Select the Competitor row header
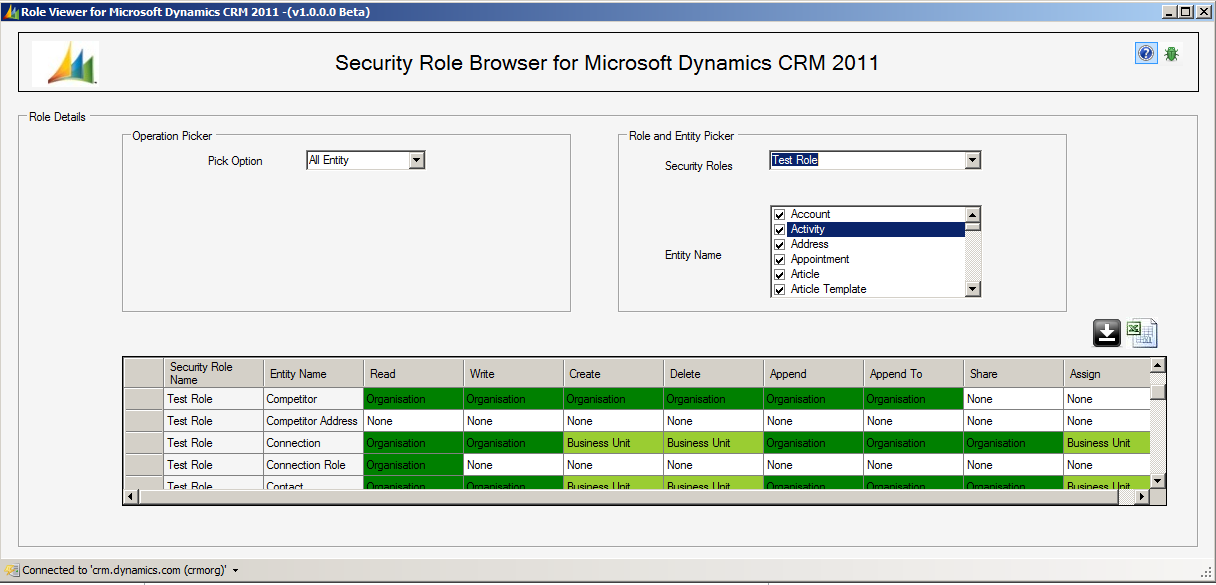Viewport: 1216px width, 585px height. (143, 398)
